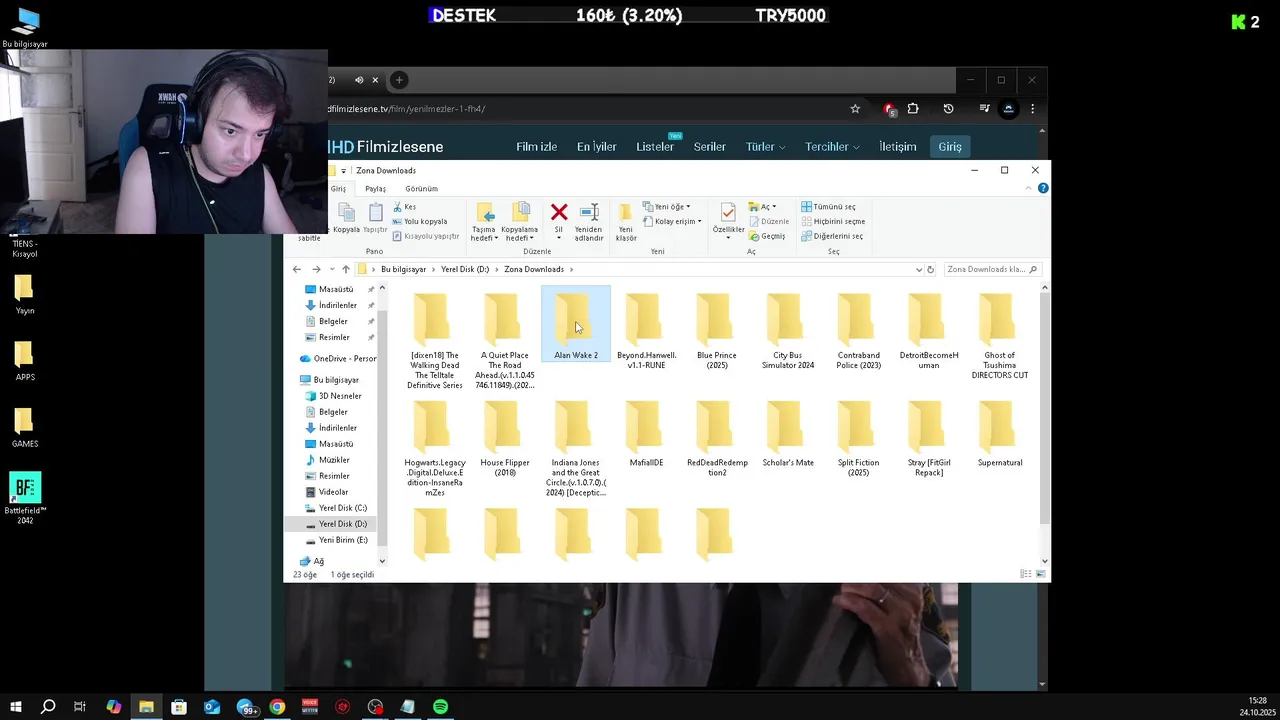The height and width of the screenshot is (720, 1280).
Task: Click the Explorer help question mark icon
Action: pyautogui.click(x=1043, y=188)
